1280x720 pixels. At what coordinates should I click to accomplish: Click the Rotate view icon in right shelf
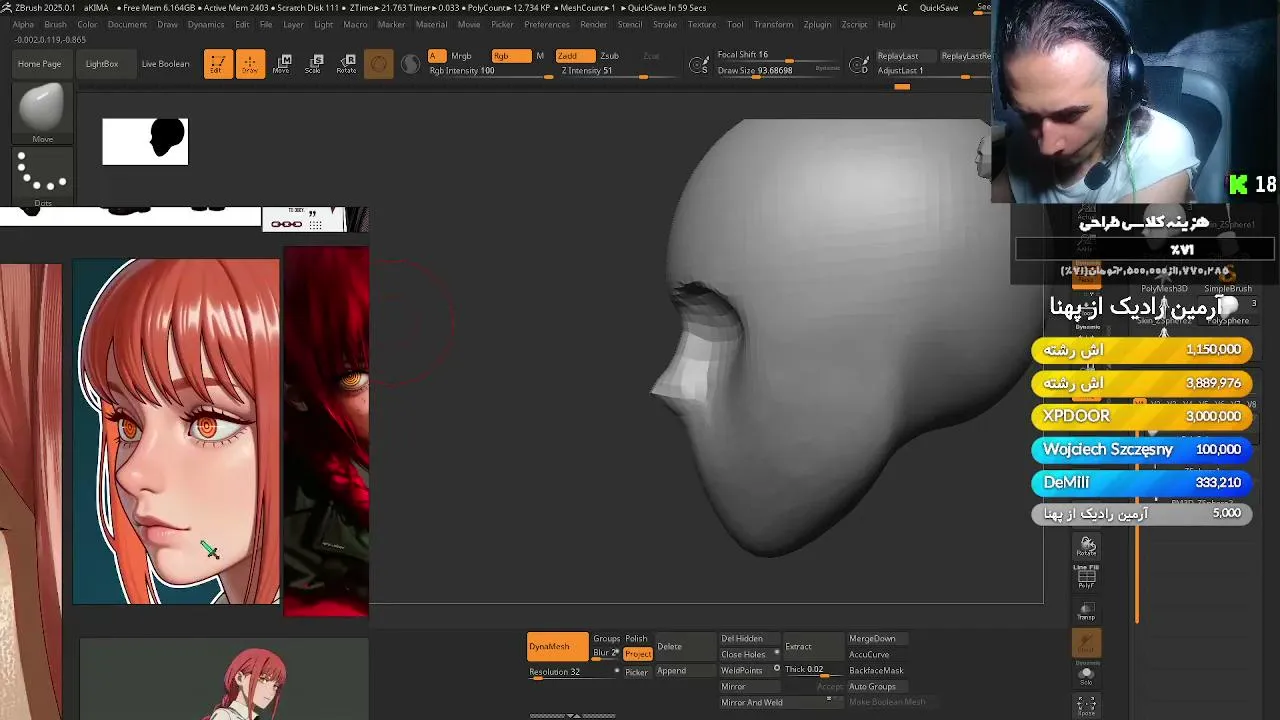tap(1087, 547)
